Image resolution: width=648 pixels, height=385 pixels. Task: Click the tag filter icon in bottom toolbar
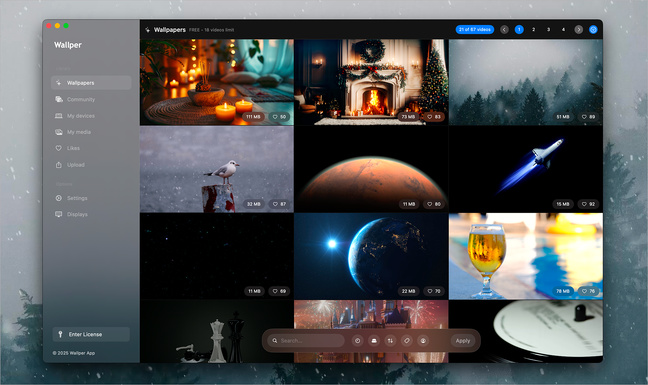click(x=407, y=341)
